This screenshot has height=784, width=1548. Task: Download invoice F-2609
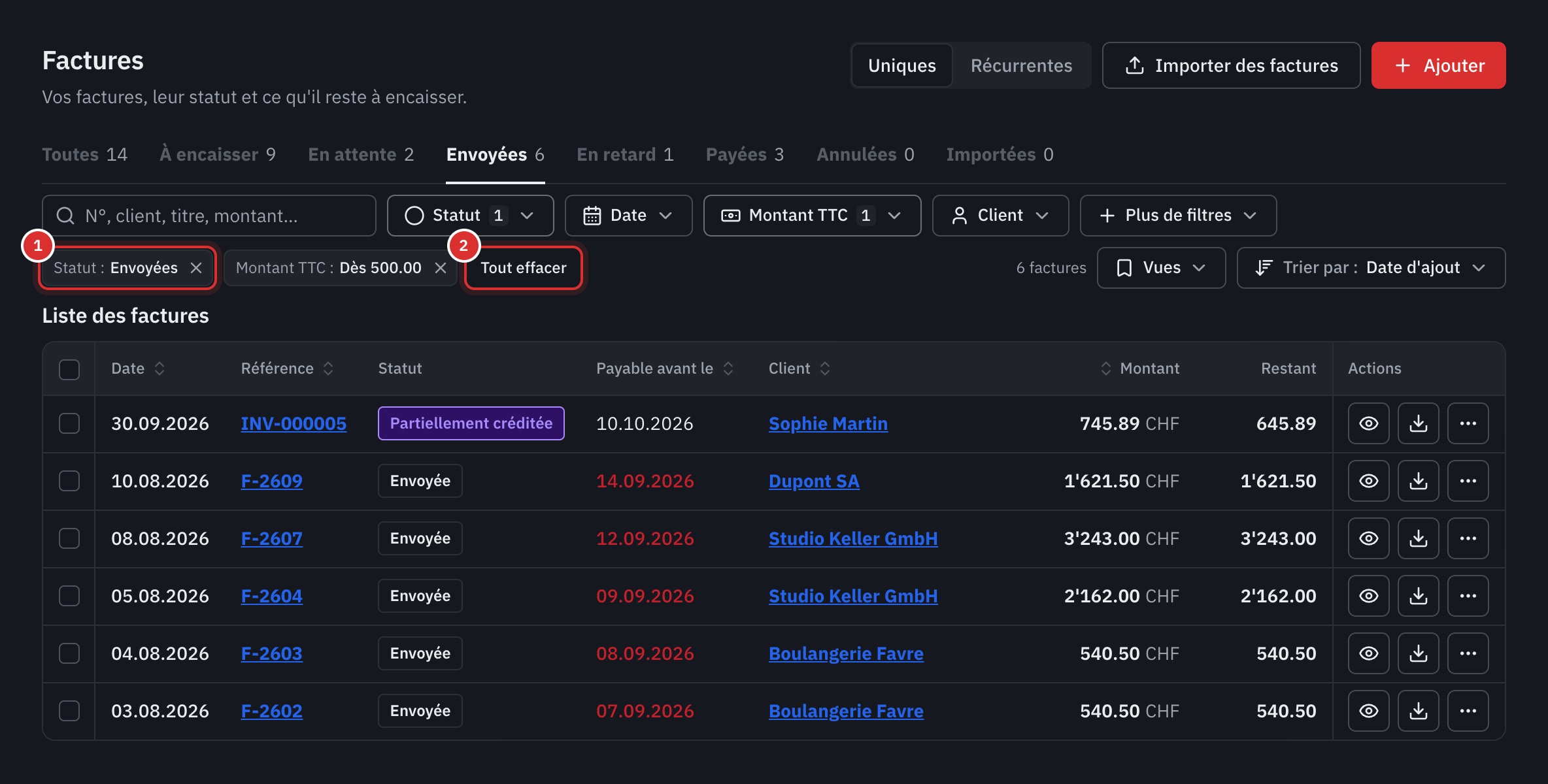click(x=1418, y=481)
